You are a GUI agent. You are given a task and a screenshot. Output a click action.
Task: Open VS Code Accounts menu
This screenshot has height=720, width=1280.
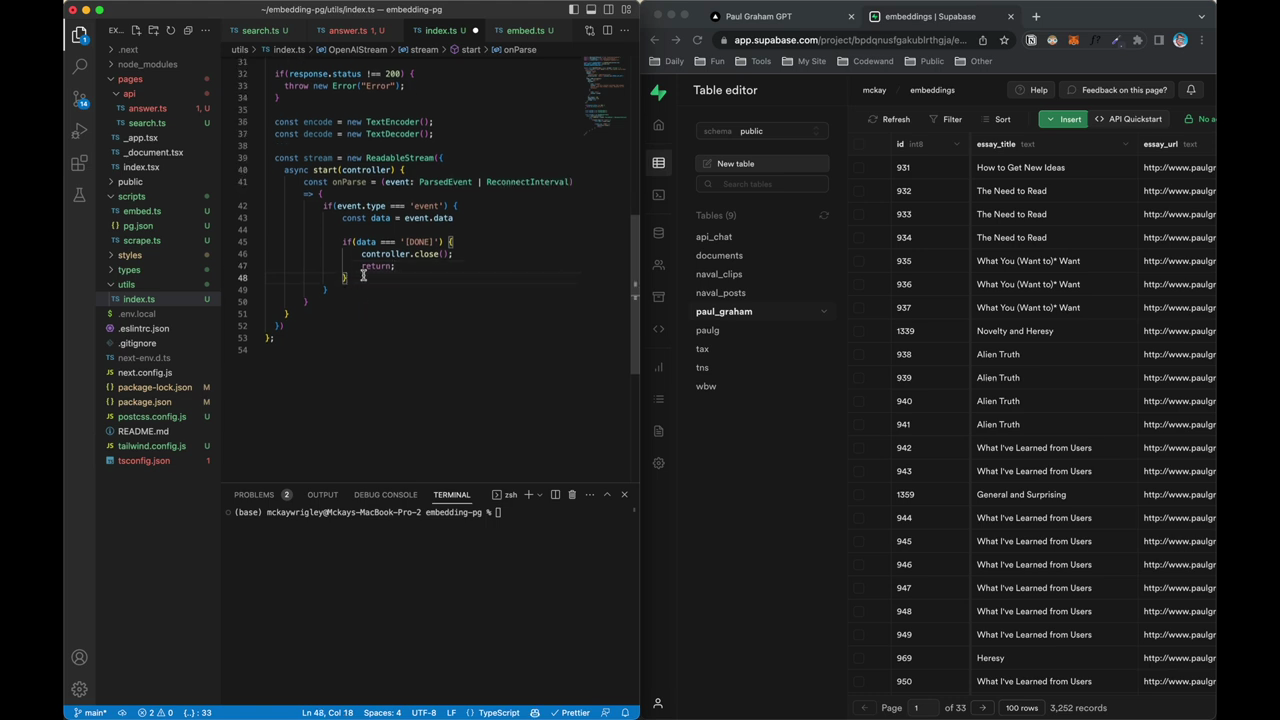tap(79, 657)
